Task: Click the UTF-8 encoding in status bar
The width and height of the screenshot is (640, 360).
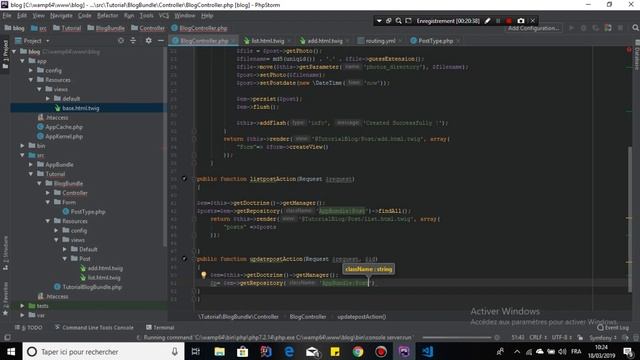Action: point(561,338)
